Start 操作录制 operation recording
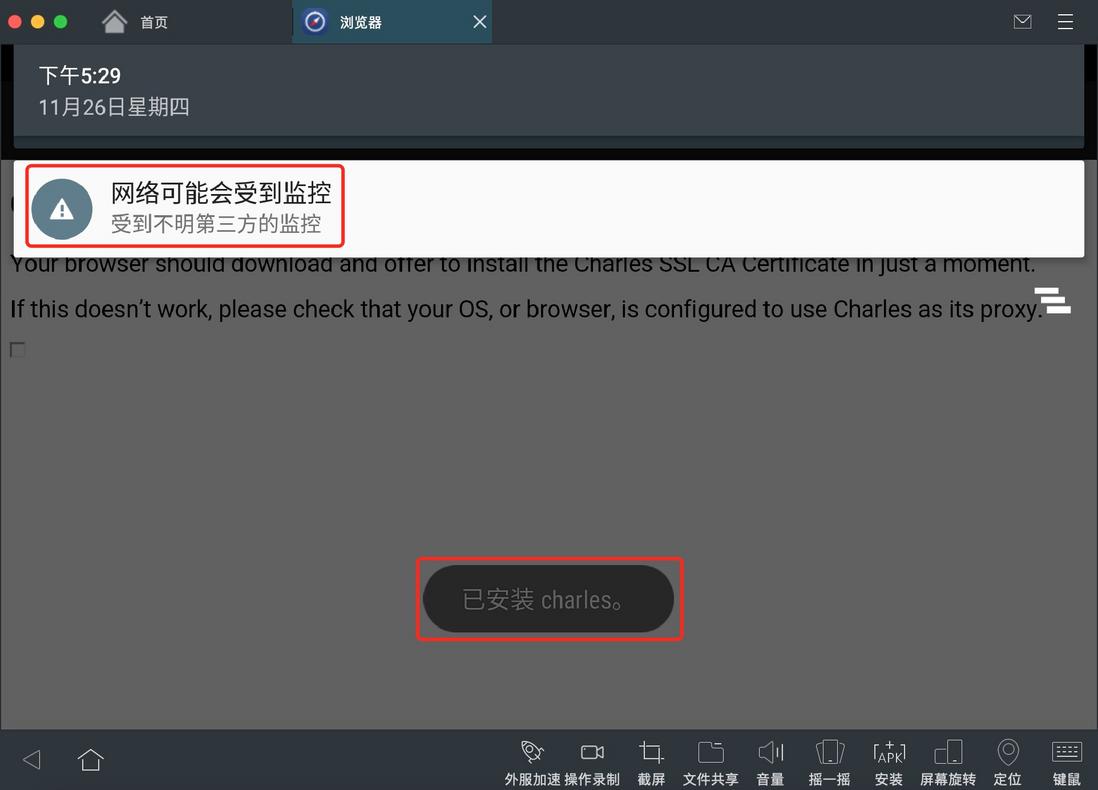 pos(592,763)
